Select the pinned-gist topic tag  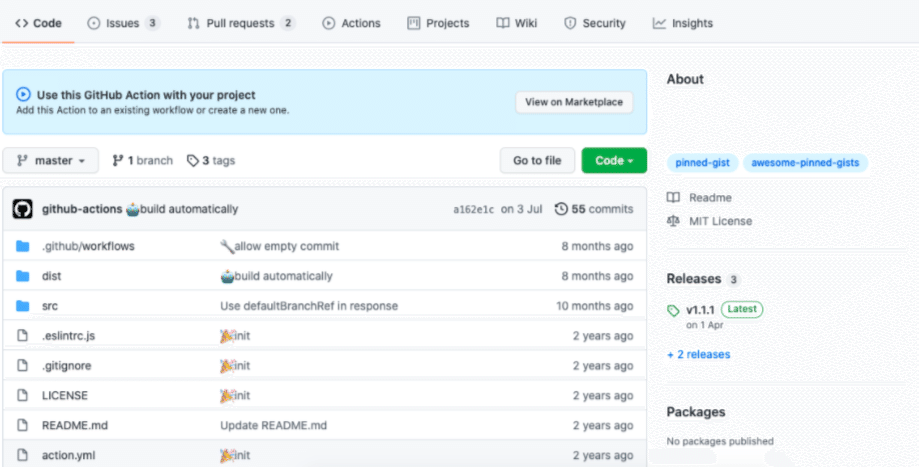click(x=702, y=163)
